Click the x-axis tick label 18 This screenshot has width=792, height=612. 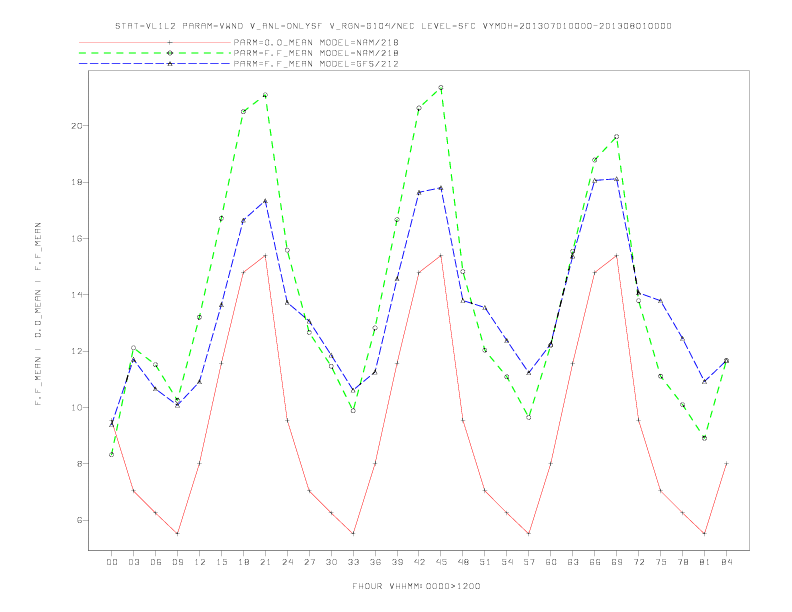pos(243,562)
